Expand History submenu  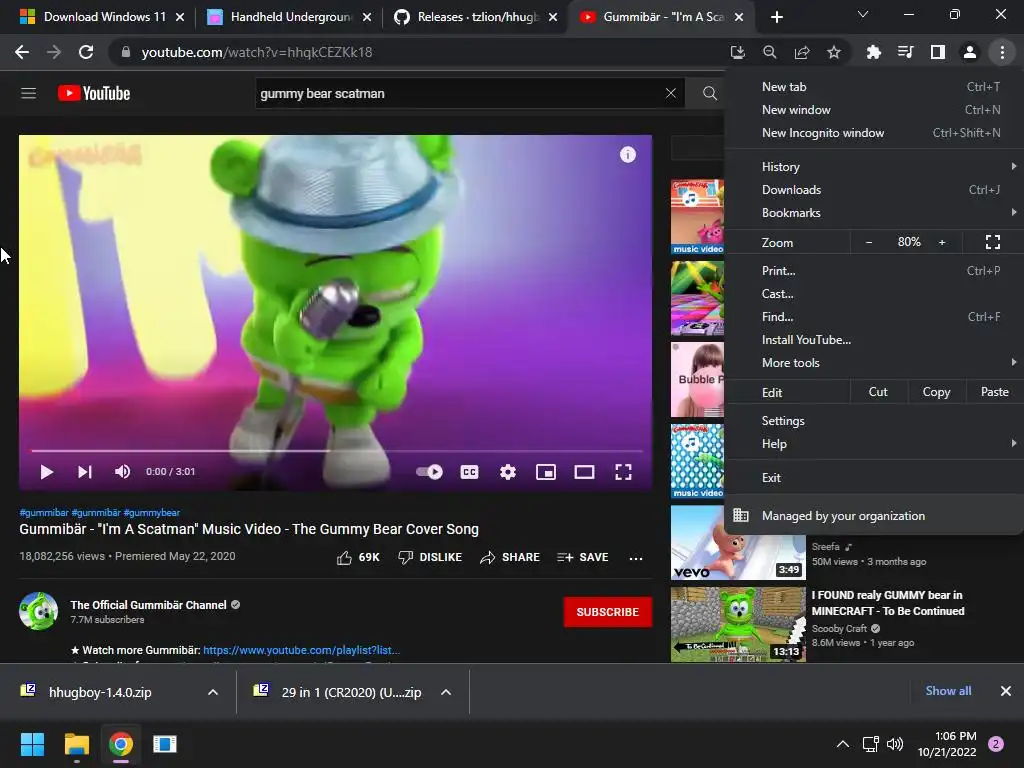point(874,167)
